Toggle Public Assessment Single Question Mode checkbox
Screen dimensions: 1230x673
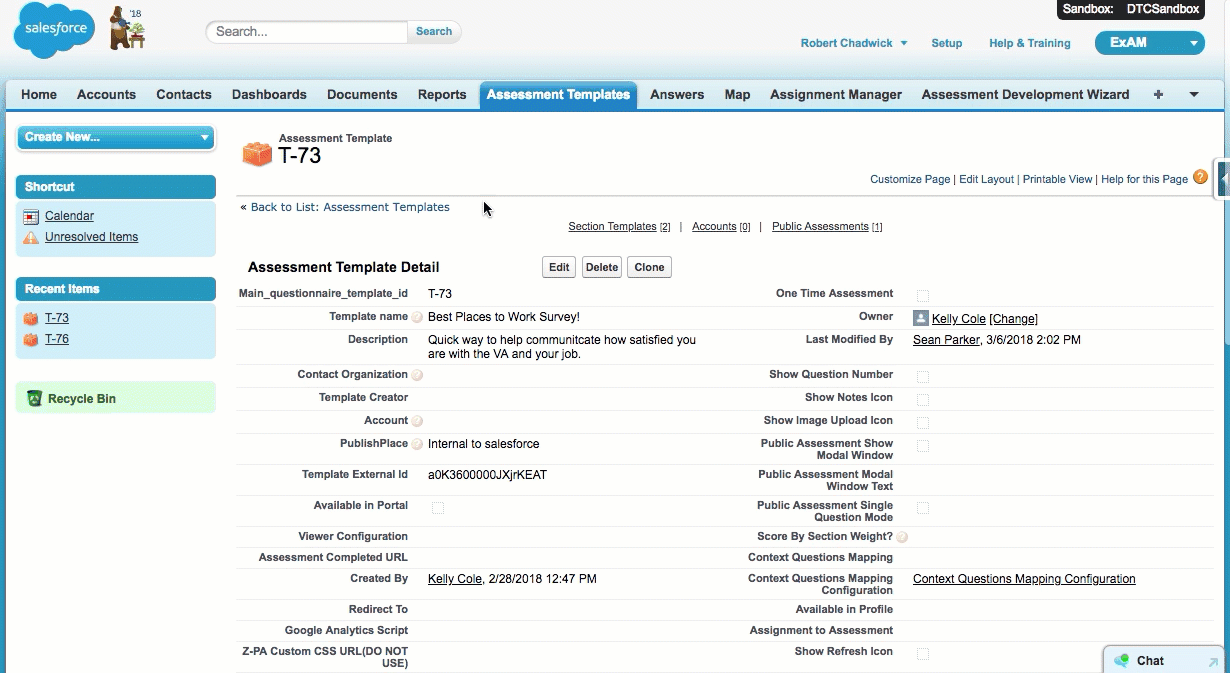[923, 508]
